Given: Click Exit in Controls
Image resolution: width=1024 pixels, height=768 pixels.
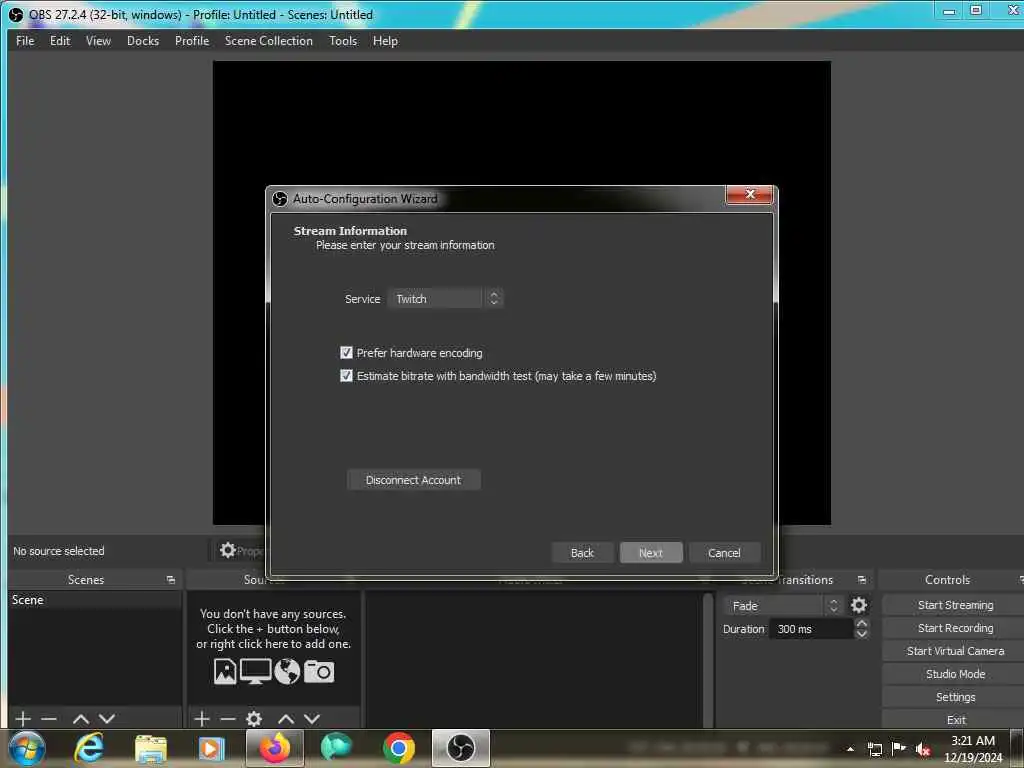Looking at the screenshot, I should 955,720.
